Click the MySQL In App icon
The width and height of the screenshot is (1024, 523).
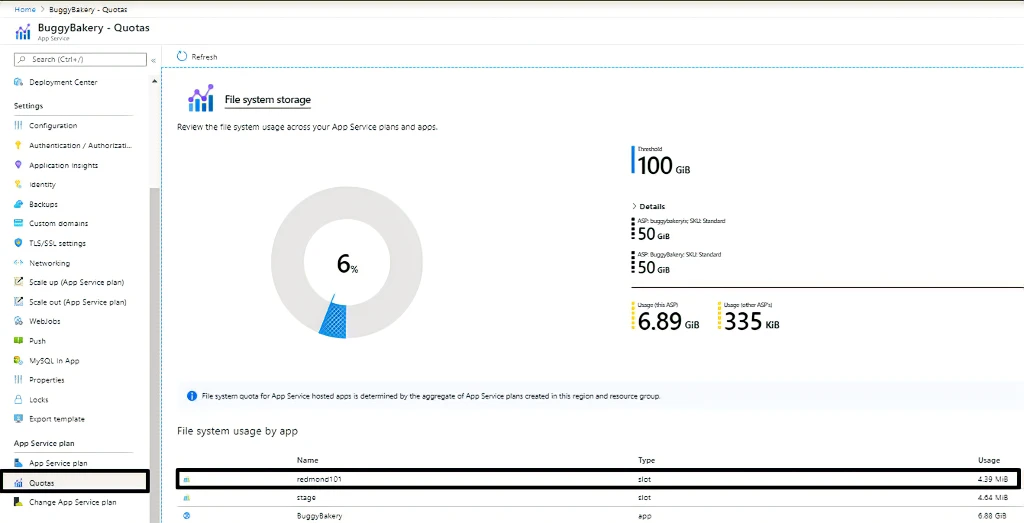click(18, 360)
